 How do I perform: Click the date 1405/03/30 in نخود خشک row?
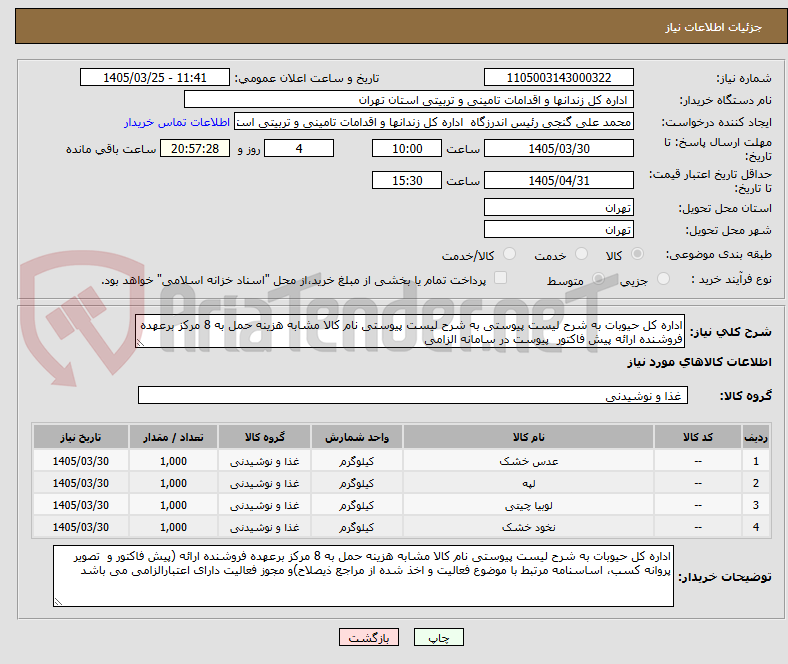[x=80, y=527]
